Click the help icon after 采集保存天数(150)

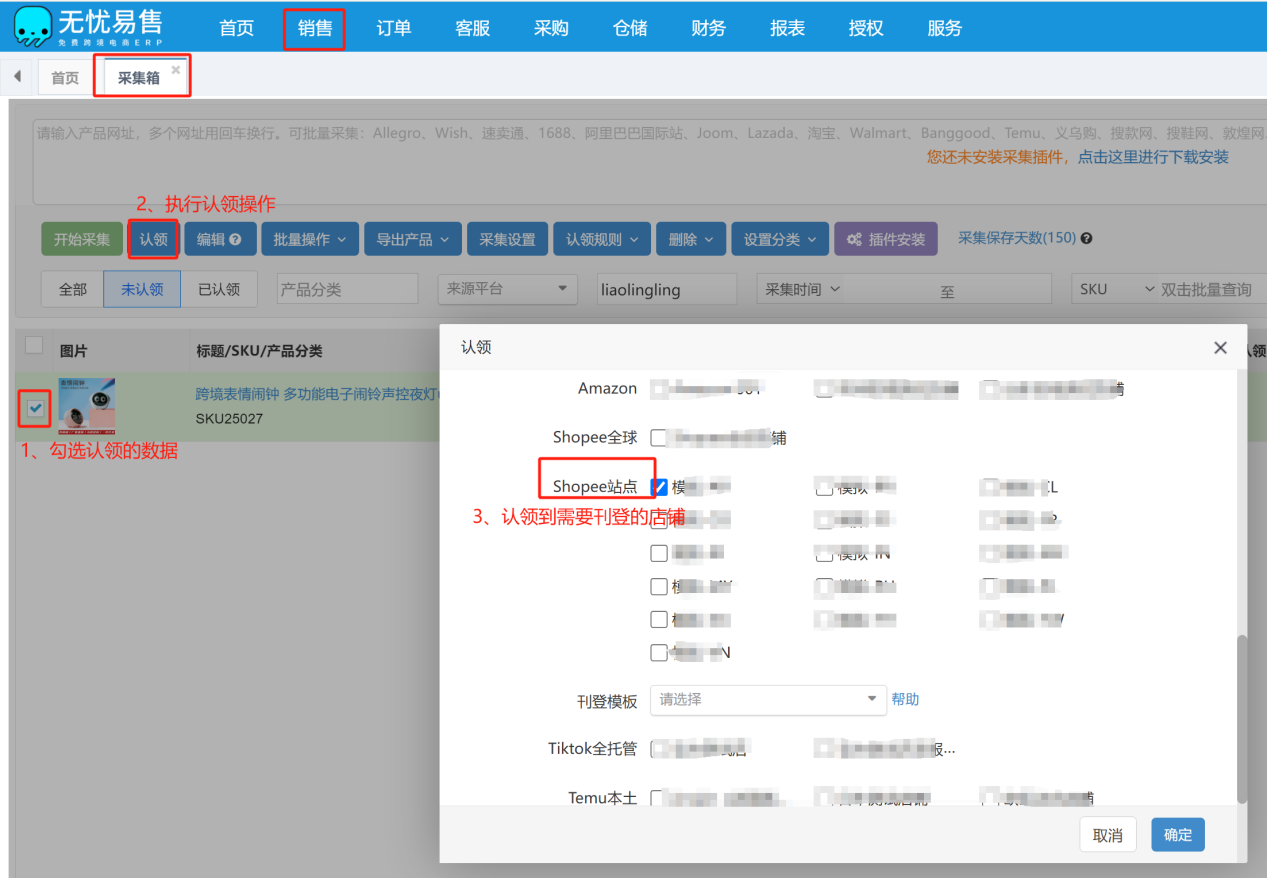pyautogui.click(x=1086, y=239)
